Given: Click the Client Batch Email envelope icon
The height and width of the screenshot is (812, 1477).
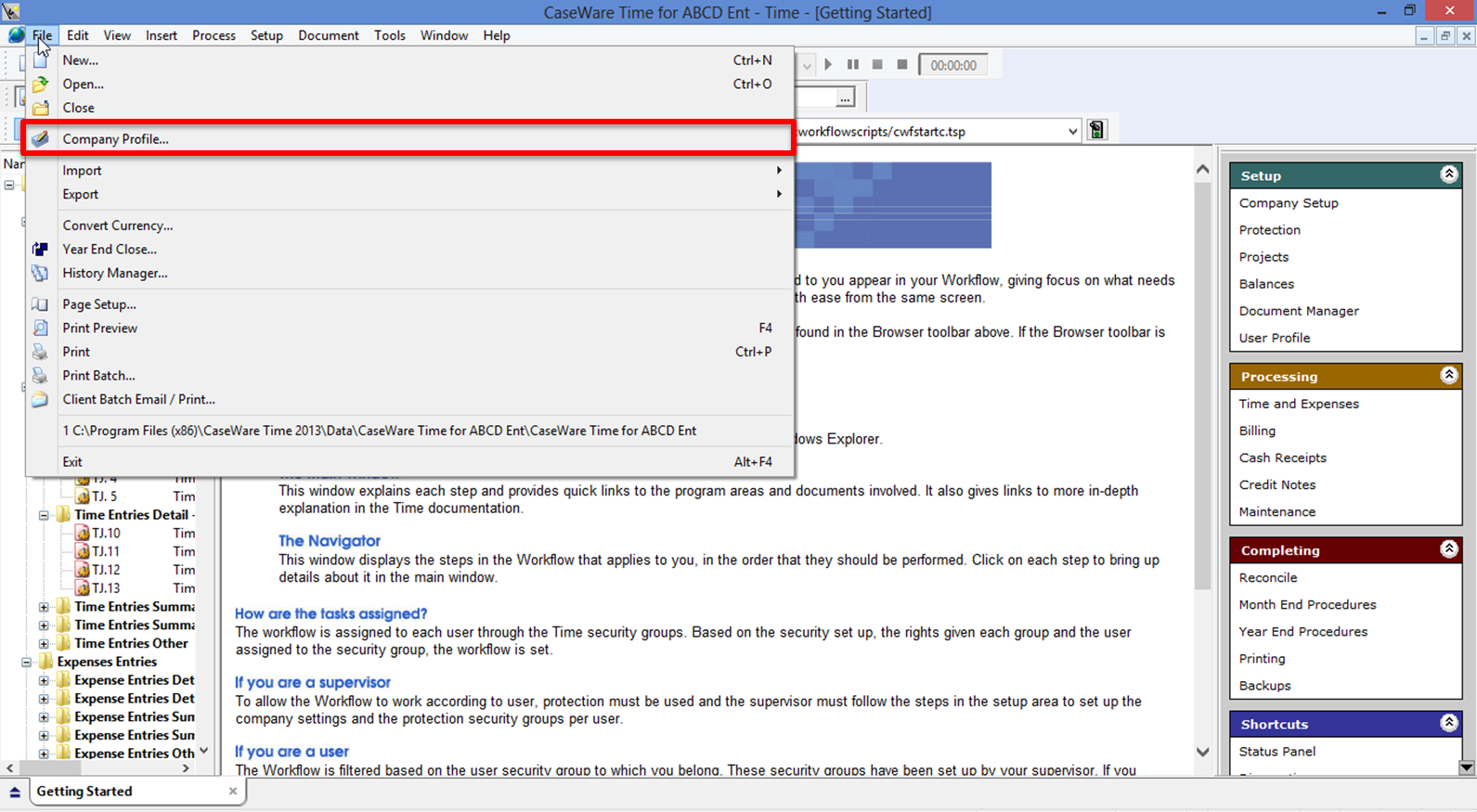Looking at the screenshot, I should click(x=40, y=399).
